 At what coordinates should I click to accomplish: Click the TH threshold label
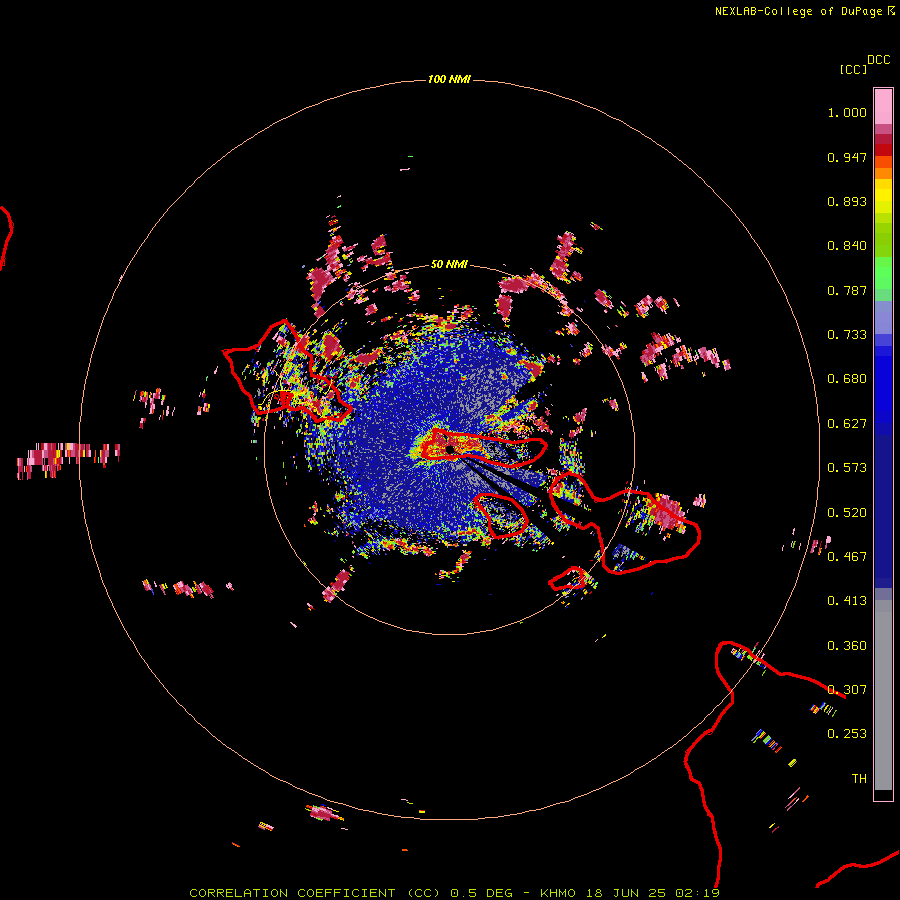[859, 779]
